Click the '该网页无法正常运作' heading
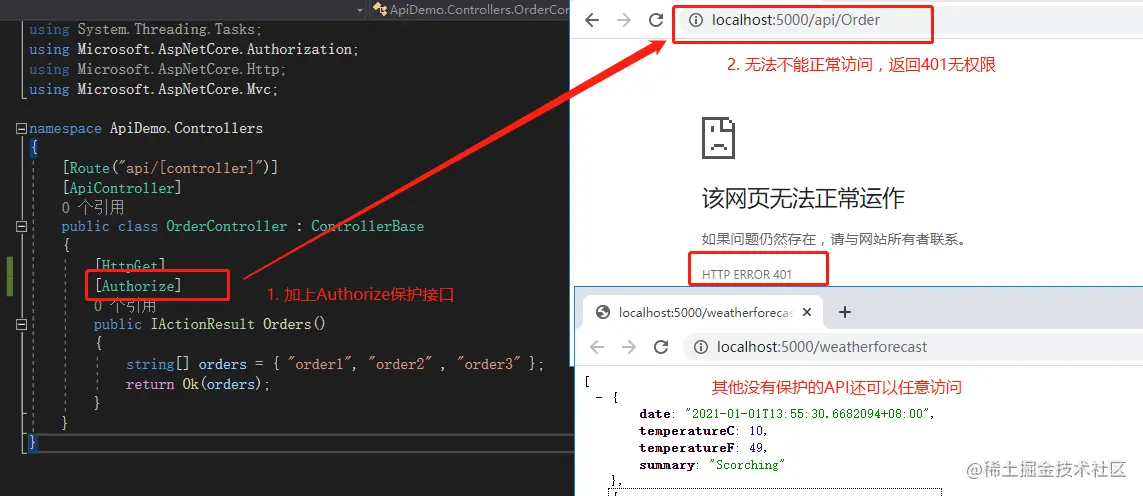 pyautogui.click(x=803, y=198)
